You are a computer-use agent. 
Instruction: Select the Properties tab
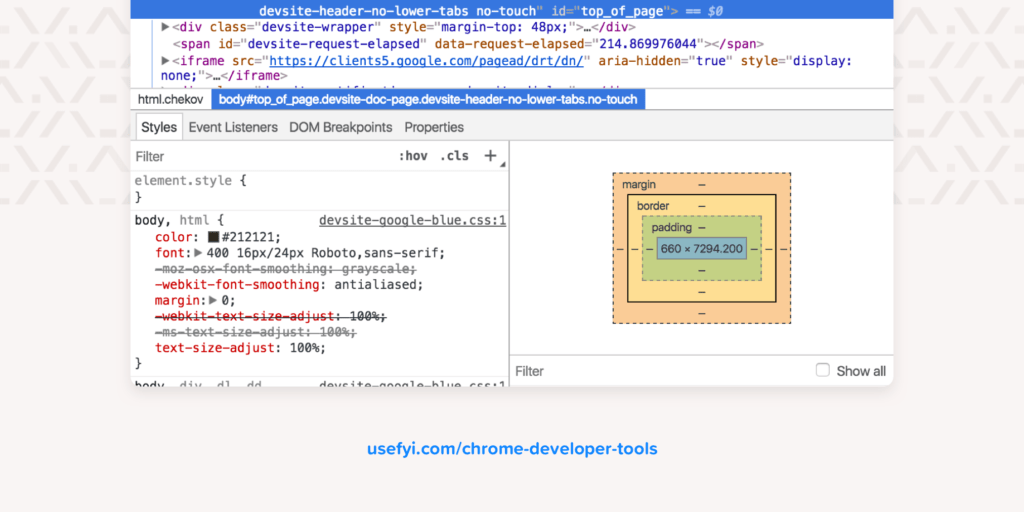(x=434, y=127)
